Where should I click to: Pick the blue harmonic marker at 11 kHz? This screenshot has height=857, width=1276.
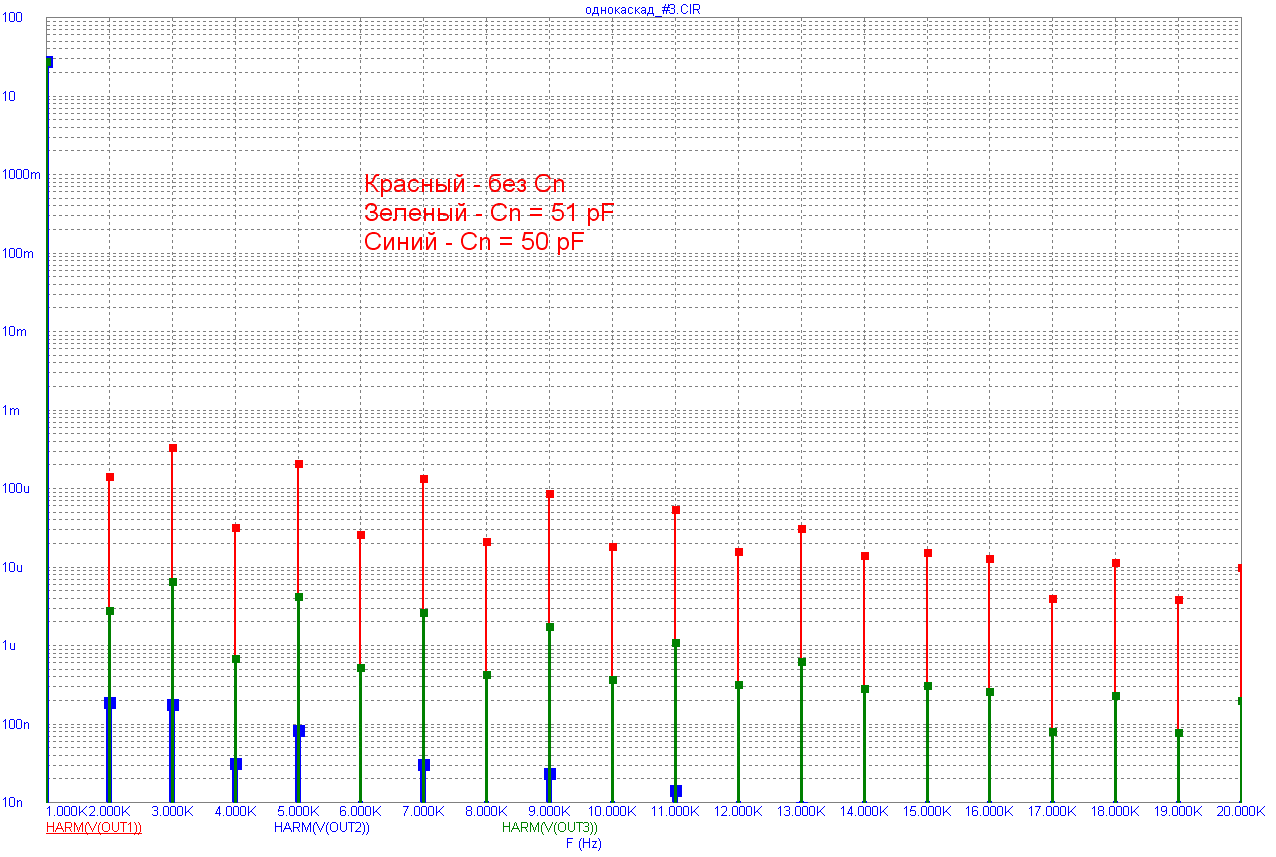tap(676, 791)
